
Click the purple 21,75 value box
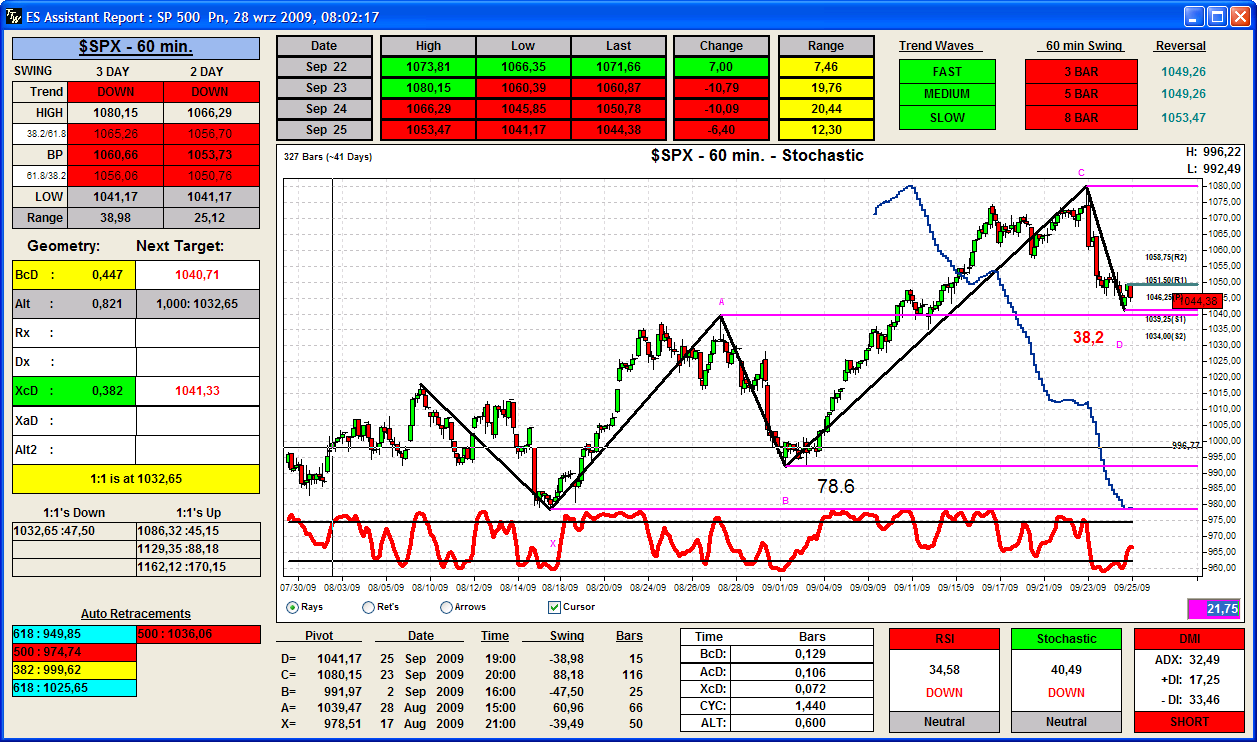point(1215,608)
